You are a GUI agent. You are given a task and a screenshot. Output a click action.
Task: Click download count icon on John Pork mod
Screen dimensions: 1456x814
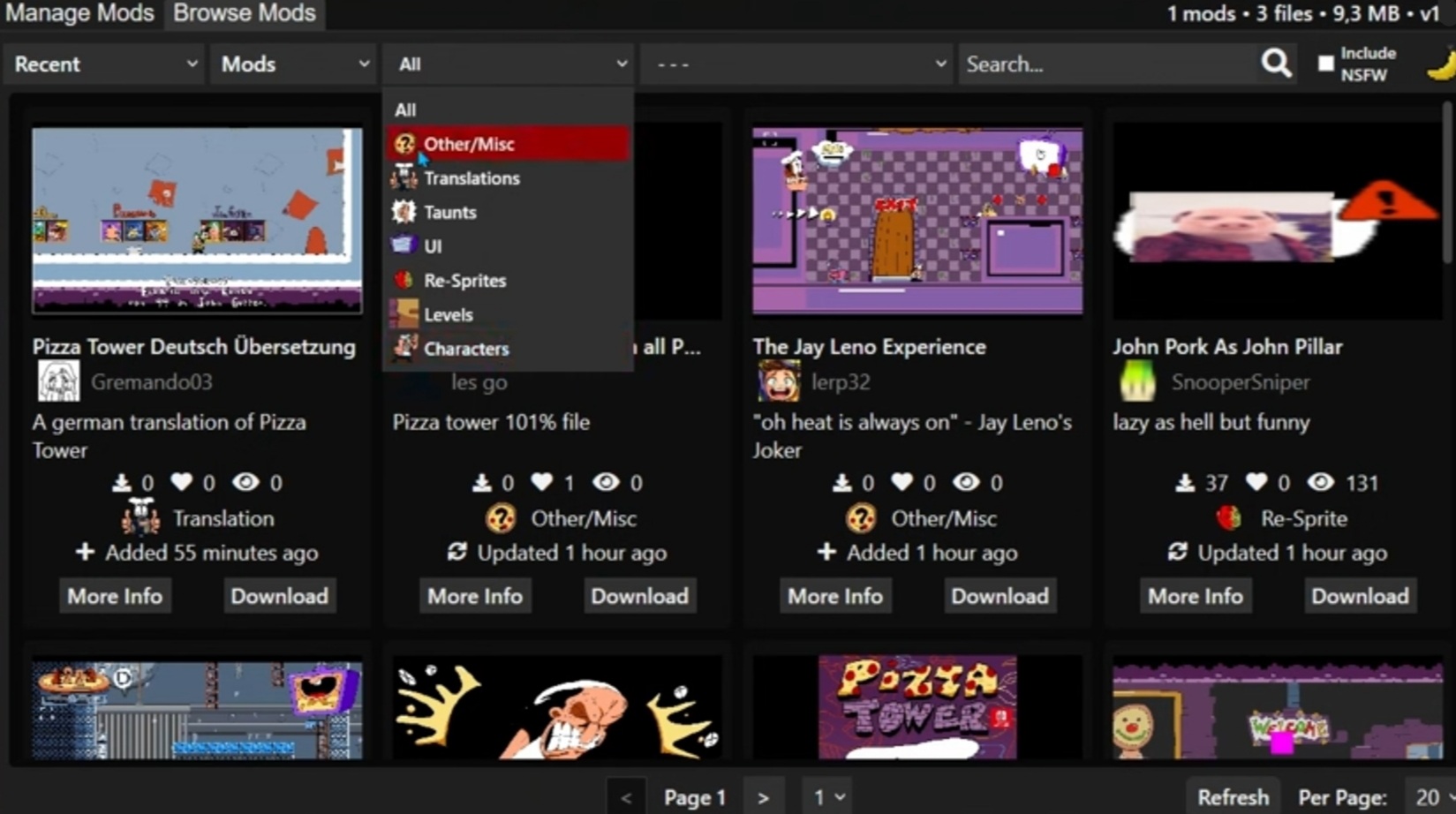[x=1185, y=483]
